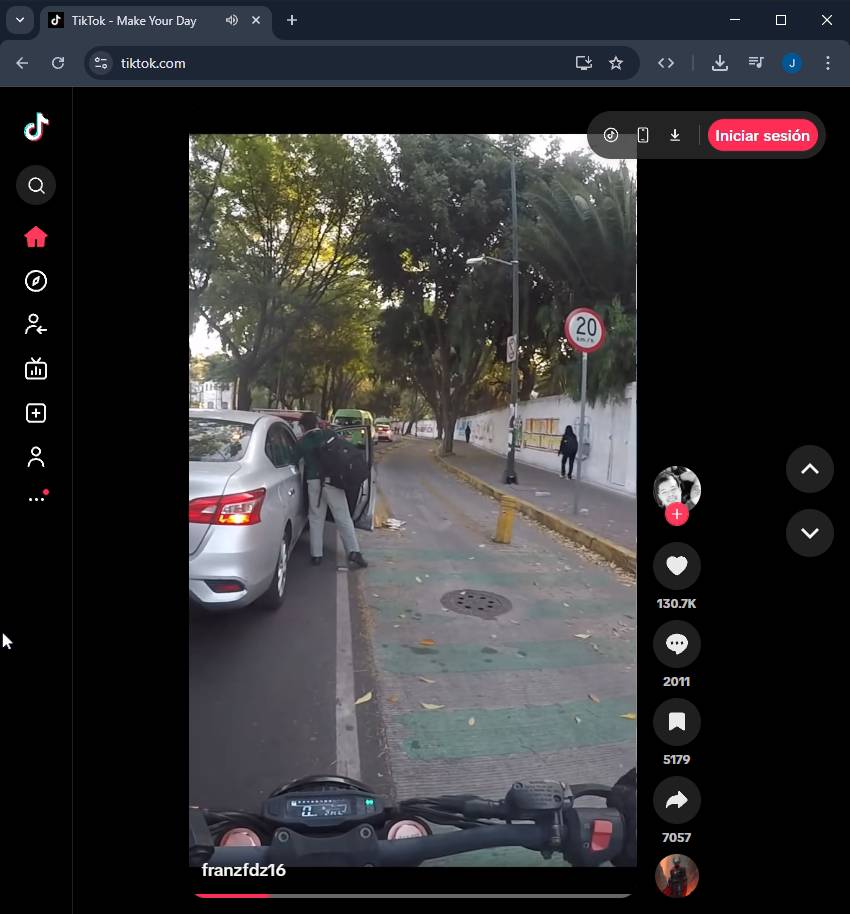This screenshot has height=914, width=850.
Task: Open the Chrome tab search dropdown
Action: coord(19,20)
